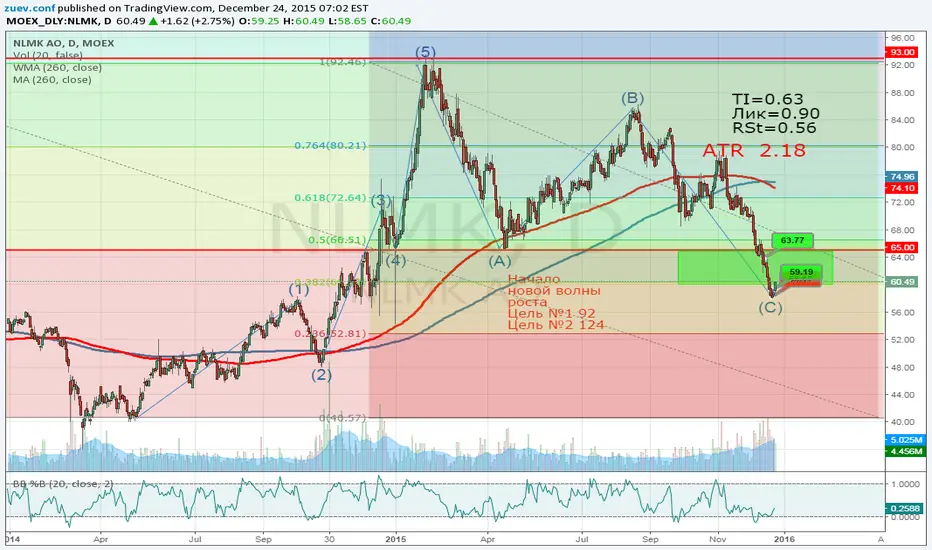The width and height of the screenshot is (932, 550).
Task: Click the 40.00 price axis label
Action: (x=902, y=422)
